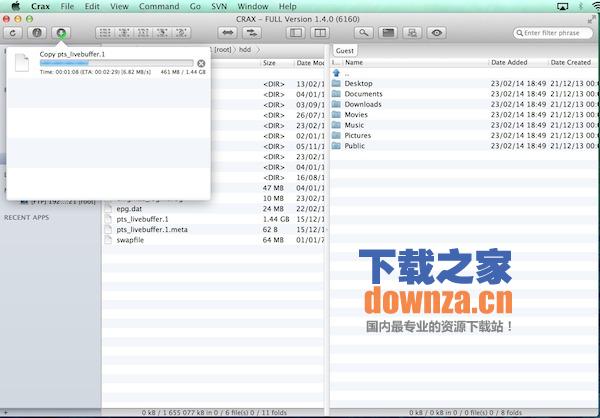Select the Documents folder

(363, 94)
